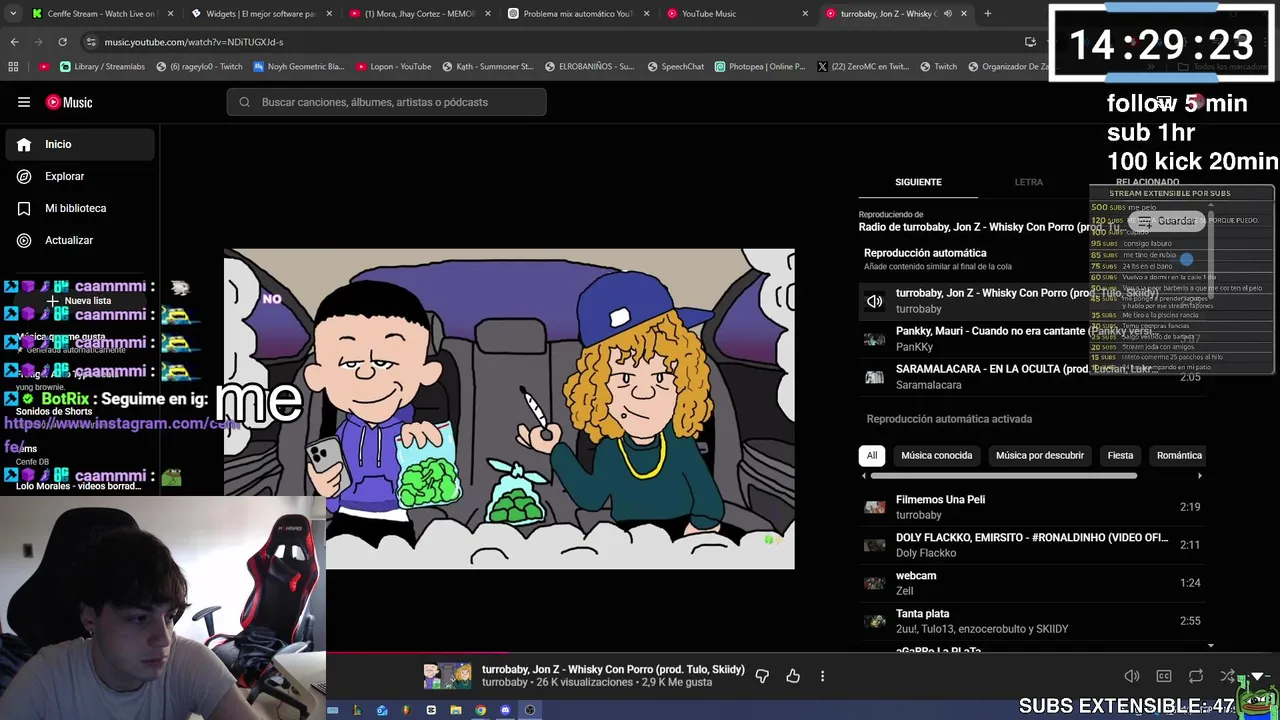Open the YouTube Music hamburger menu
This screenshot has height=720, width=1280.
pyautogui.click(x=24, y=102)
